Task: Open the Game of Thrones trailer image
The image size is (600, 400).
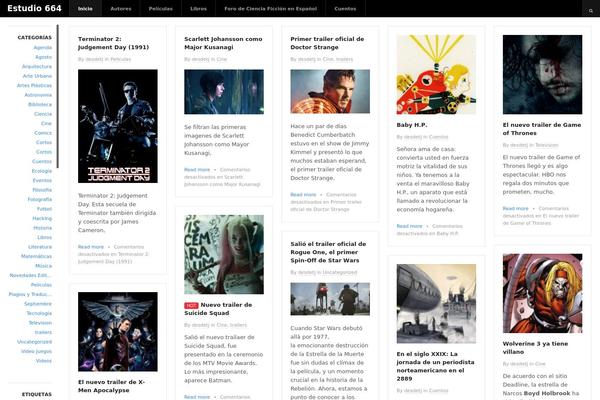Action: [x=543, y=75]
